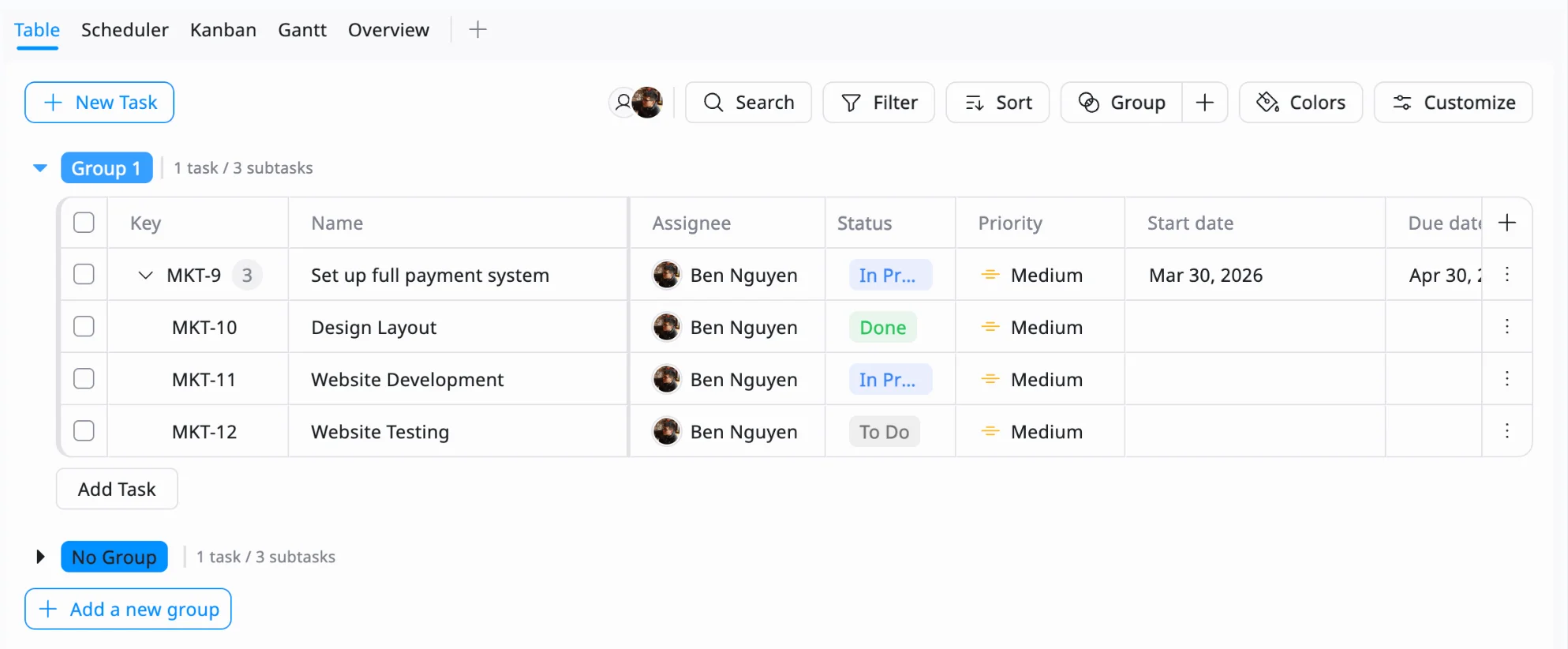1568x649 pixels.
Task: Collapse Group 1 using the triangle
Action: [40, 168]
